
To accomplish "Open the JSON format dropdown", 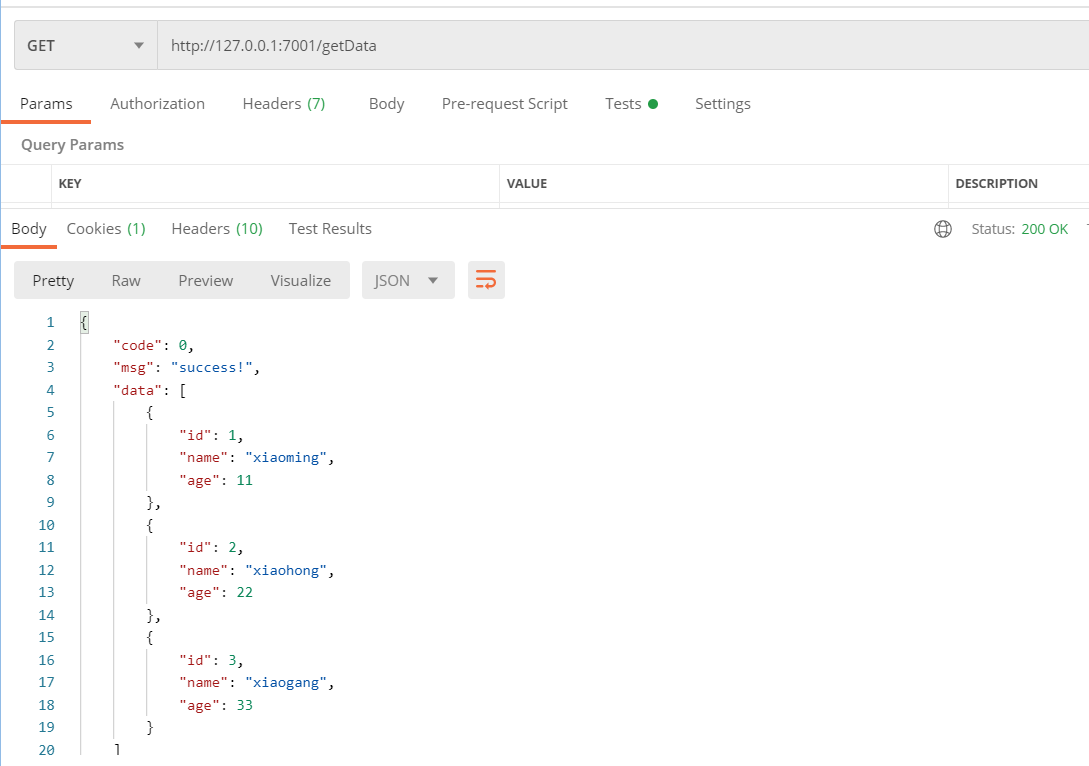I will click(407, 280).
